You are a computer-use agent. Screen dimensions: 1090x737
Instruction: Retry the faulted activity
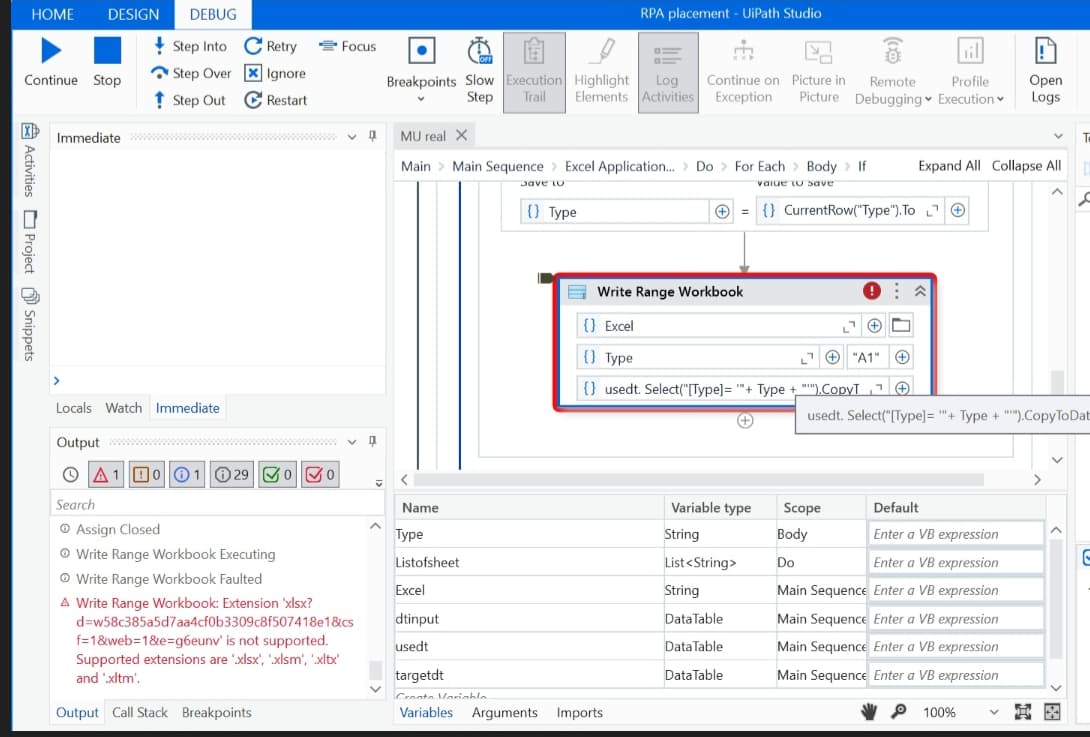(270, 46)
